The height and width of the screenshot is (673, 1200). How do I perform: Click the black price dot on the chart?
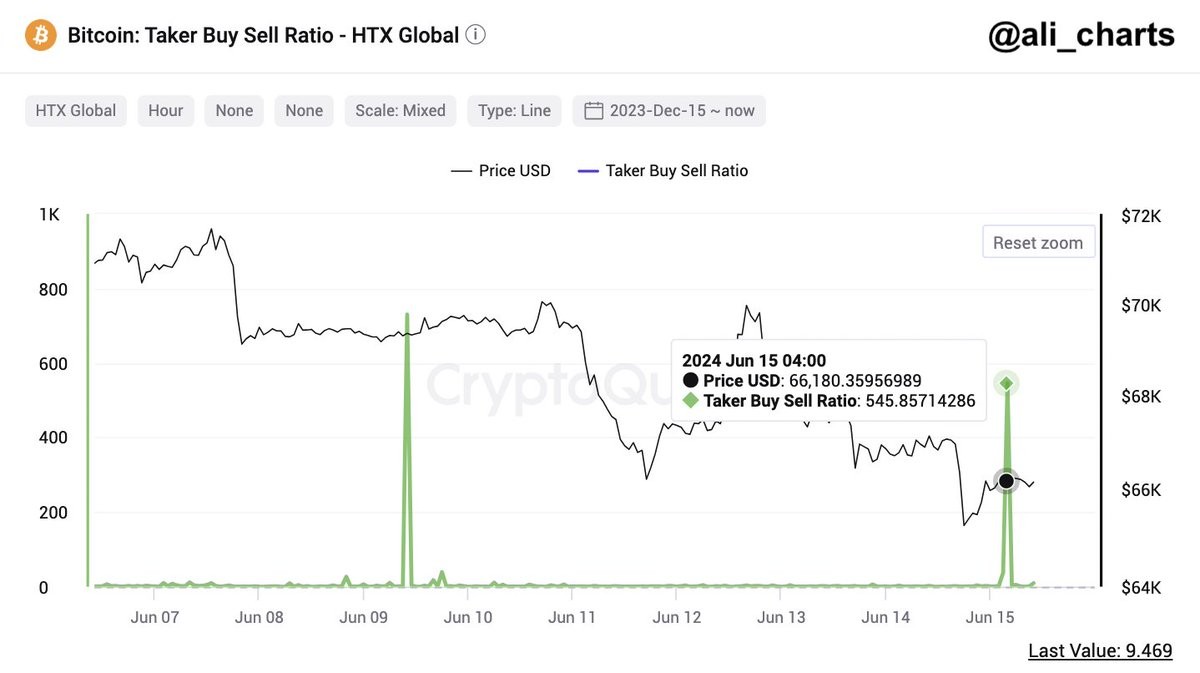1006,481
